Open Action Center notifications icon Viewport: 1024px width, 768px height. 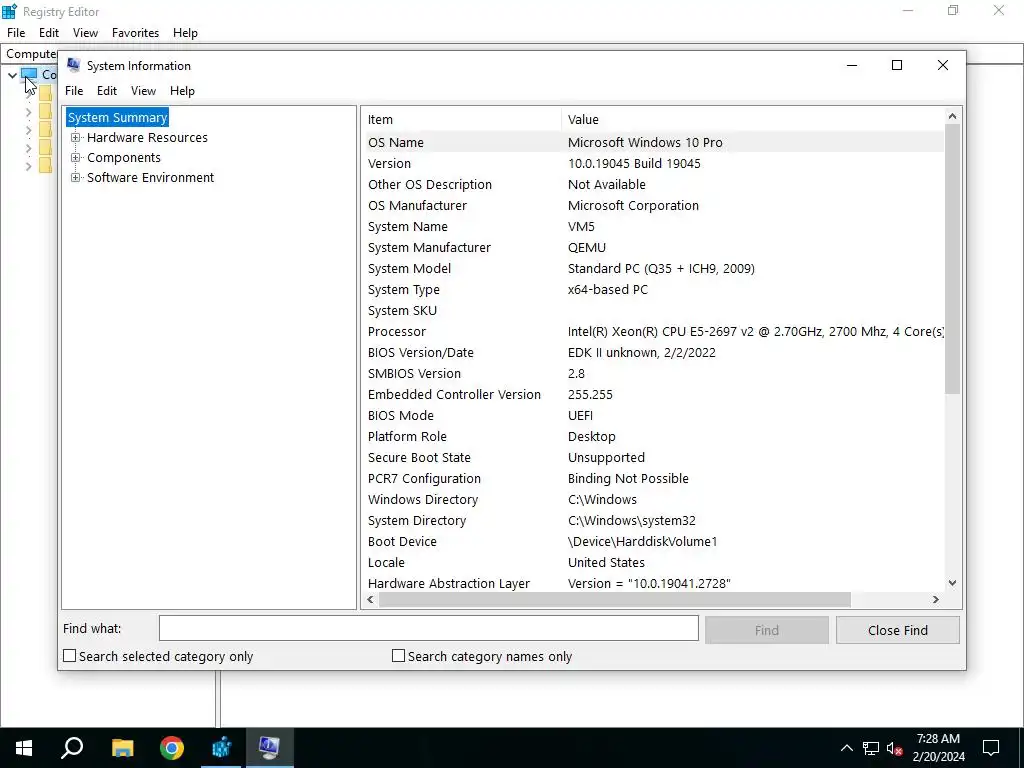pyautogui.click(x=991, y=748)
